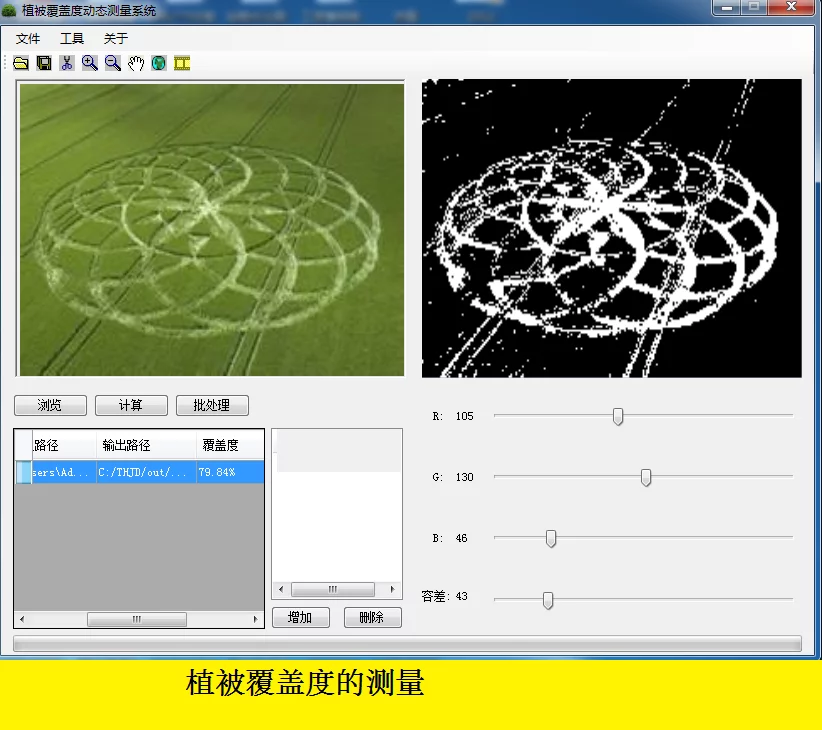This screenshot has height=730, width=822.
Task: Click the 容差 tolerance slider handle
Action: click(x=548, y=600)
